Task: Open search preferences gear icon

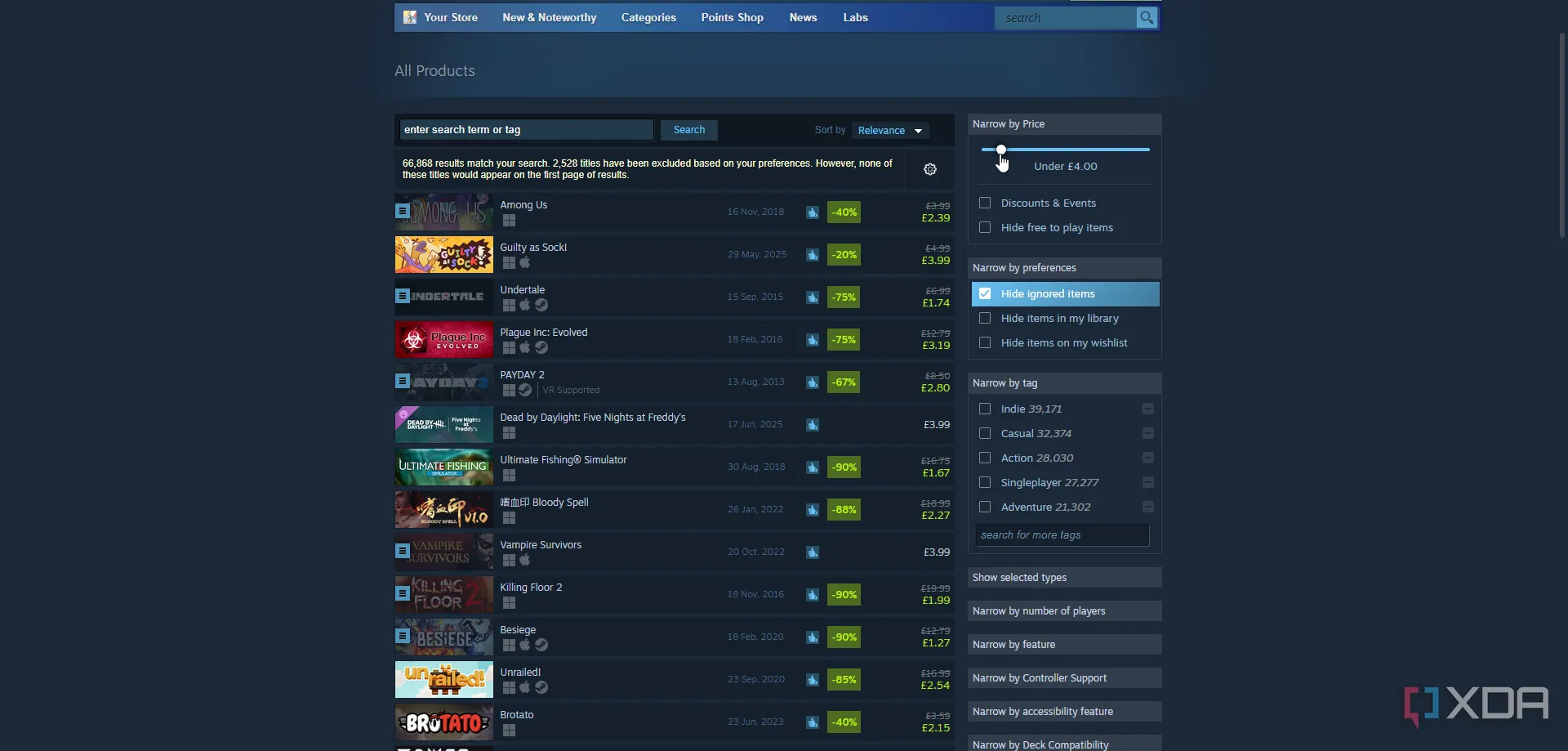Action: pyautogui.click(x=929, y=169)
